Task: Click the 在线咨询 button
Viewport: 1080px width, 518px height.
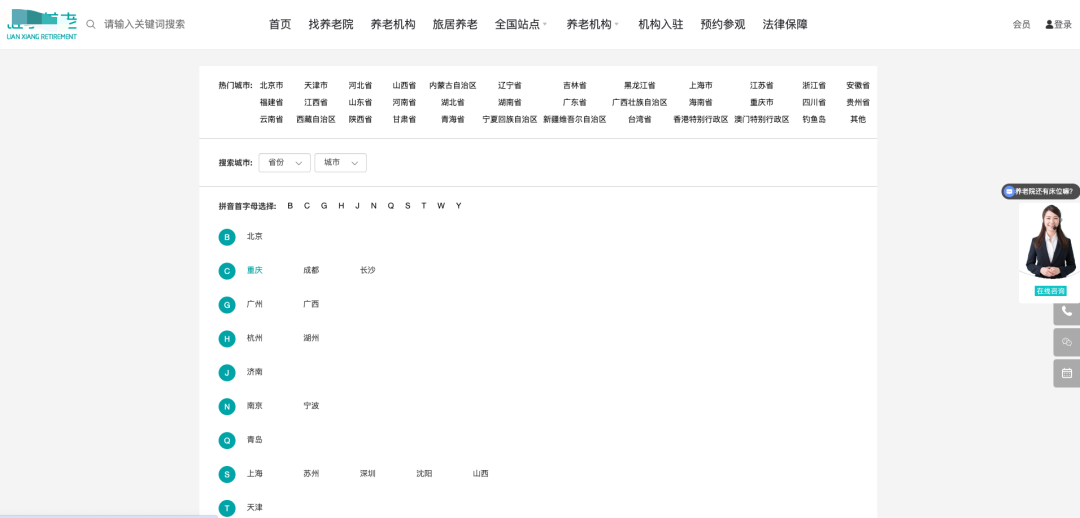Action: click(x=1050, y=291)
